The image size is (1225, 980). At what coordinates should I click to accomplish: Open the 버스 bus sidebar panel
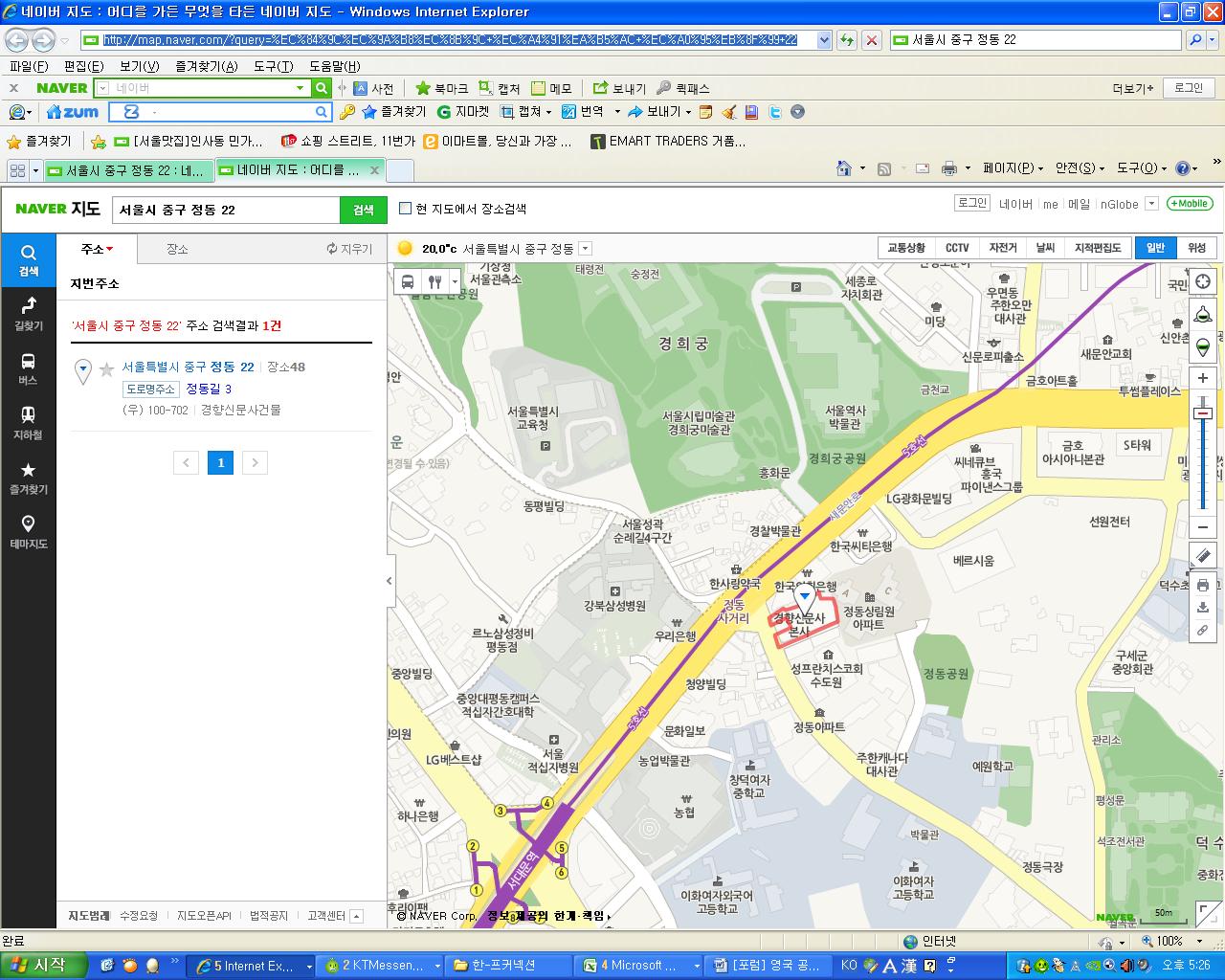(x=28, y=367)
